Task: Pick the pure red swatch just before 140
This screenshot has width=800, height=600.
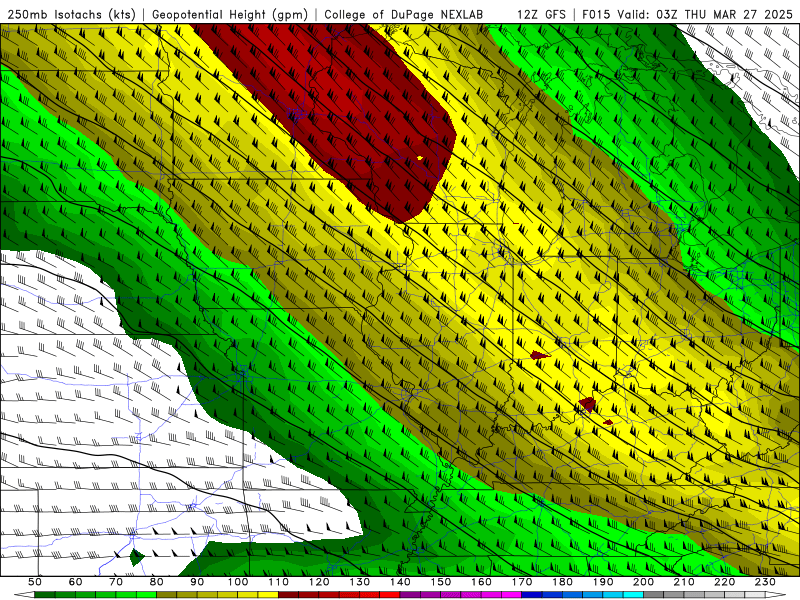Action: (390, 595)
